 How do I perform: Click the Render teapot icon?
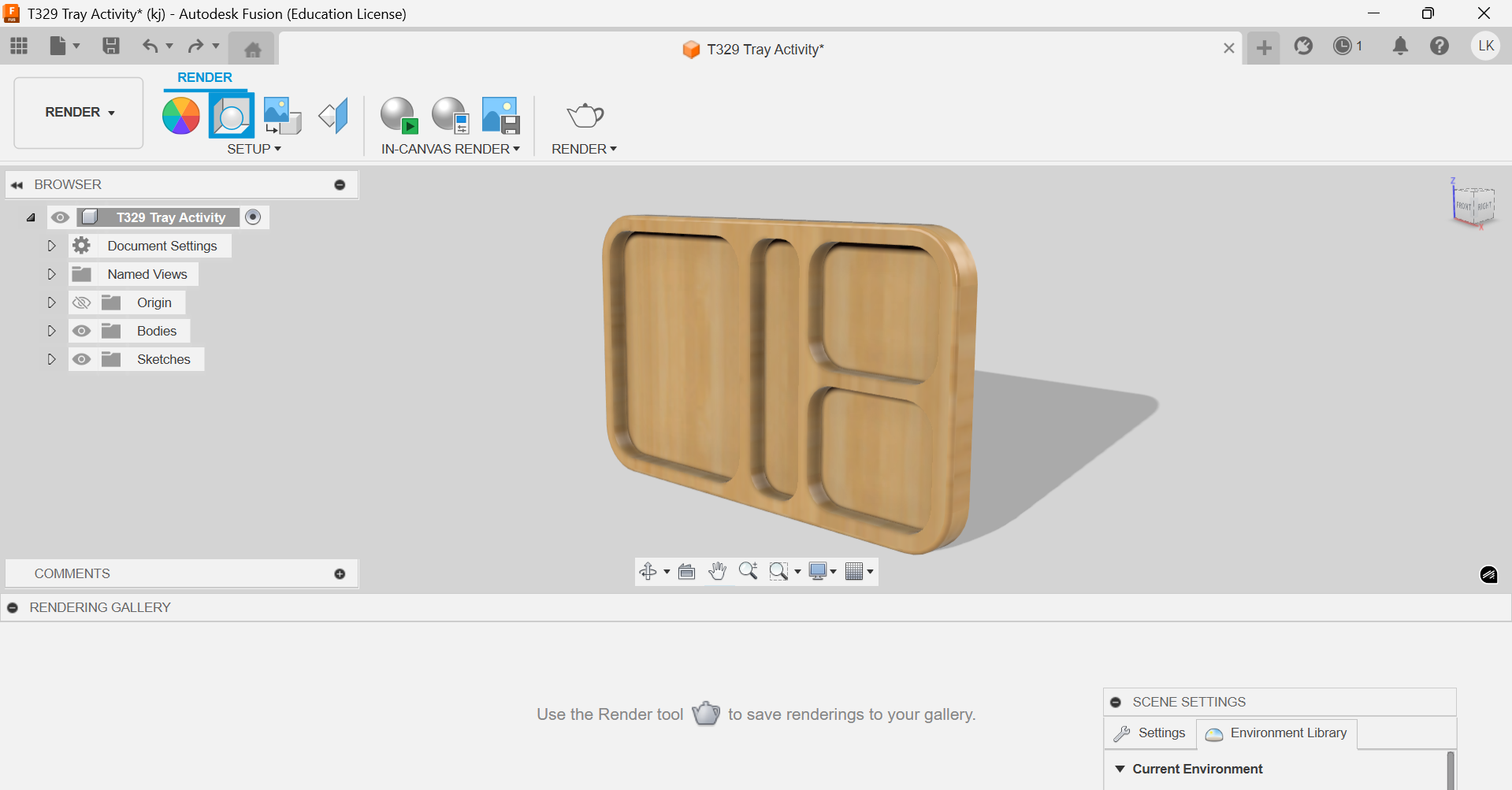point(585,116)
